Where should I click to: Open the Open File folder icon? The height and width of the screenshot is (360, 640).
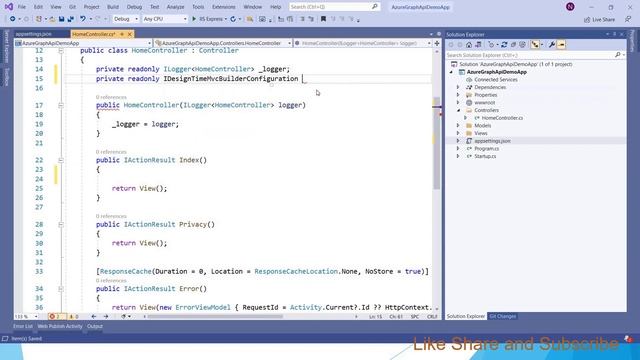click(x=52, y=19)
